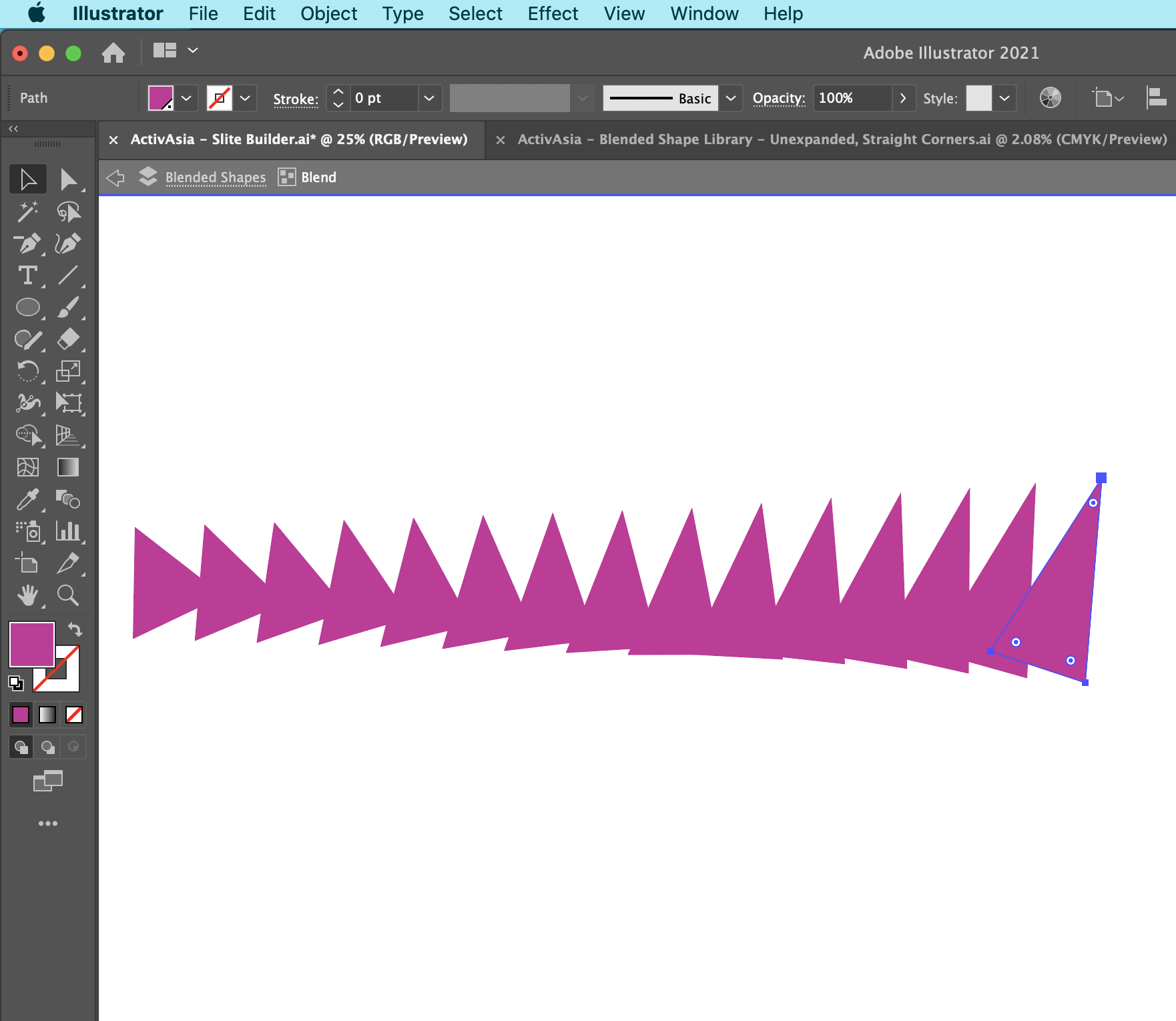Viewport: 1176px width, 1021px height.
Task: Open the variable width profile dropdown
Action: pyautogui.click(x=583, y=98)
